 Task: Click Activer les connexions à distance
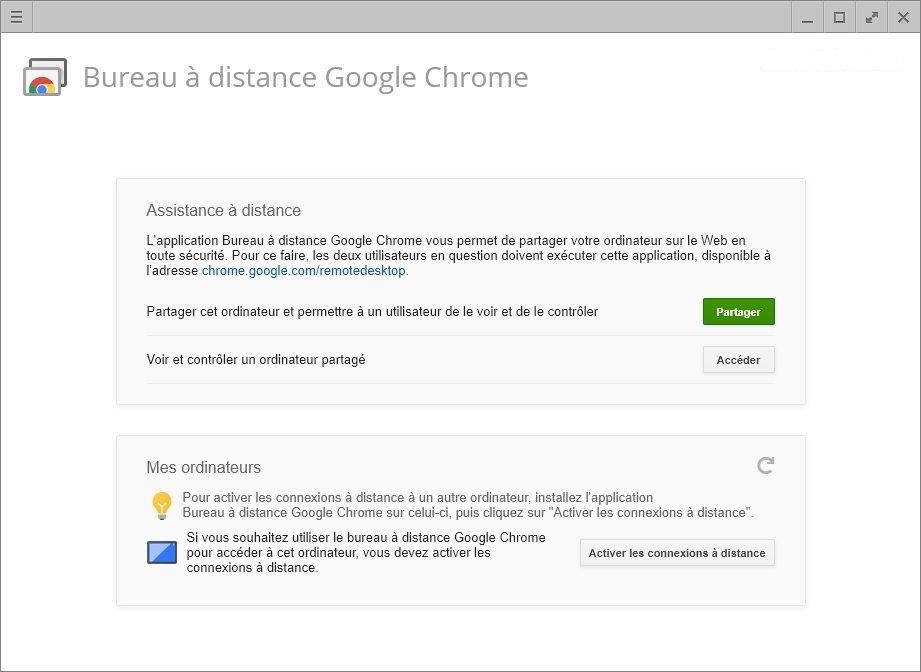(677, 553)
